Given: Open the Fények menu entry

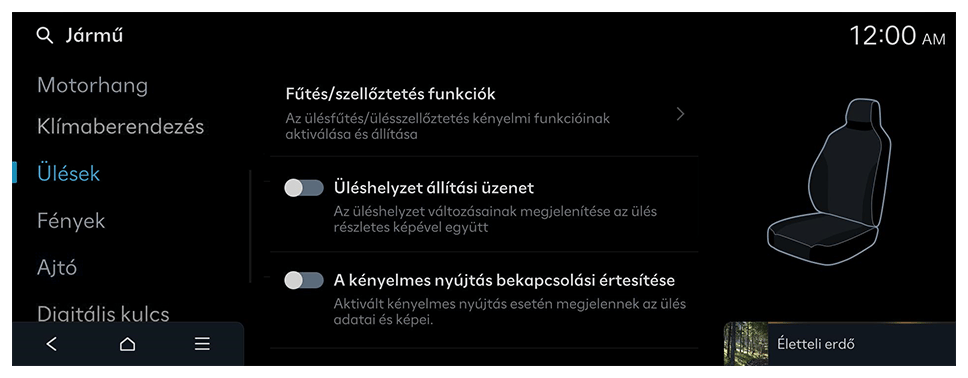Looking at the screenshot, I should coord(71,221).
